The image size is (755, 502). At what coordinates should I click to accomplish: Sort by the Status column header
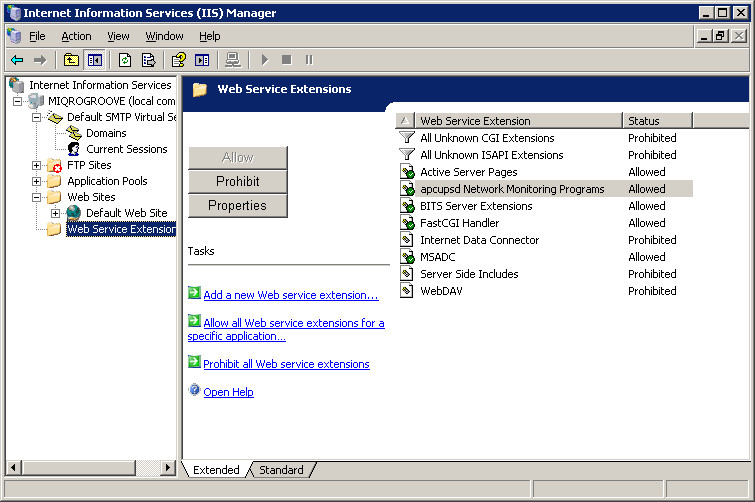pos(657,121)
